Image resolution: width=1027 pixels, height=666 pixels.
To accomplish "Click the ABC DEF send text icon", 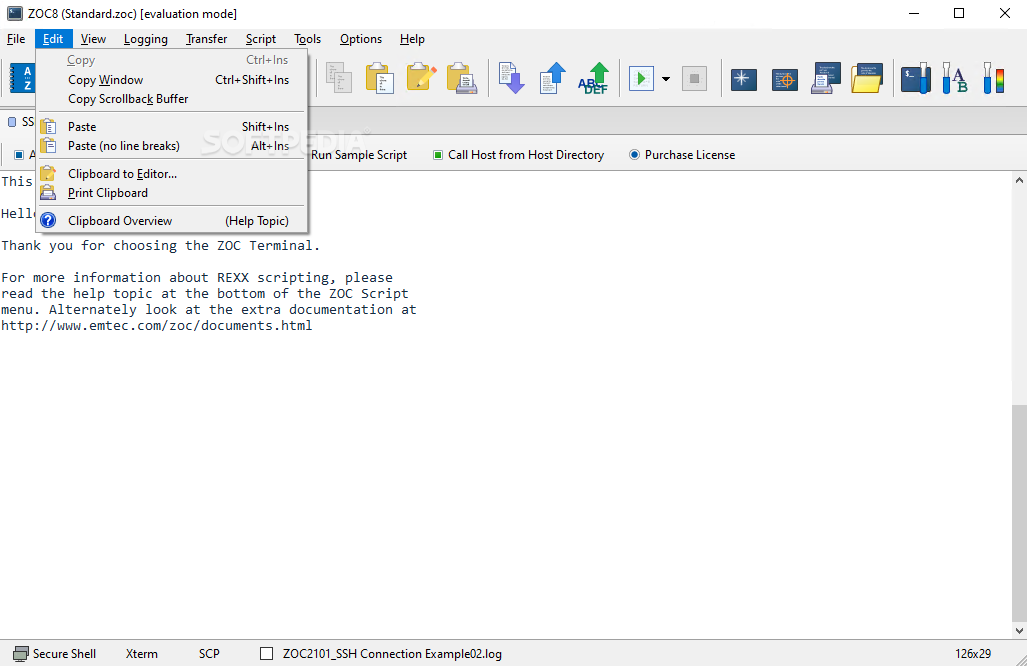I will tap(593, 79).
